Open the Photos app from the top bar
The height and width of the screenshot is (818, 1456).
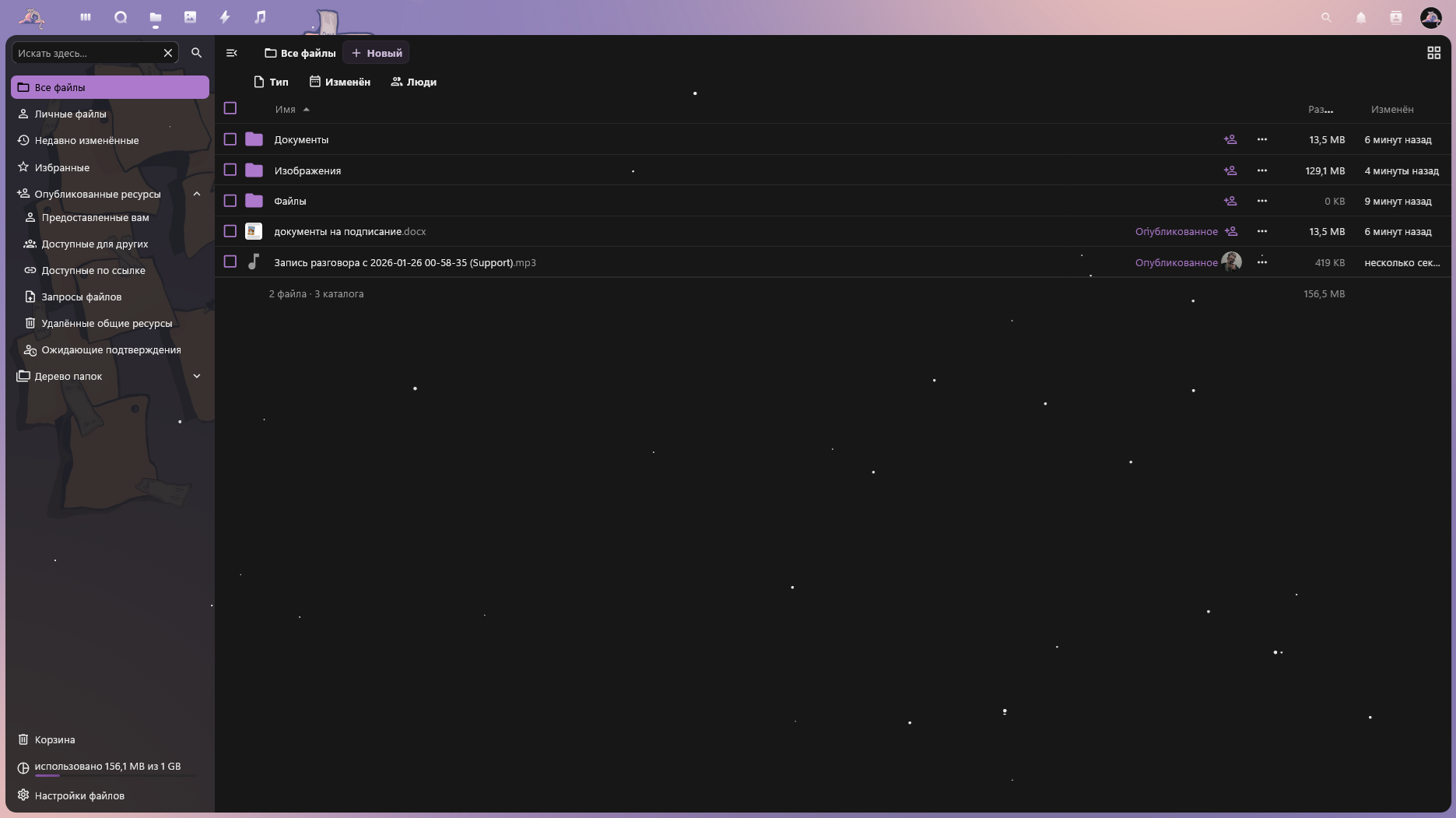click(x=190, y=17)
